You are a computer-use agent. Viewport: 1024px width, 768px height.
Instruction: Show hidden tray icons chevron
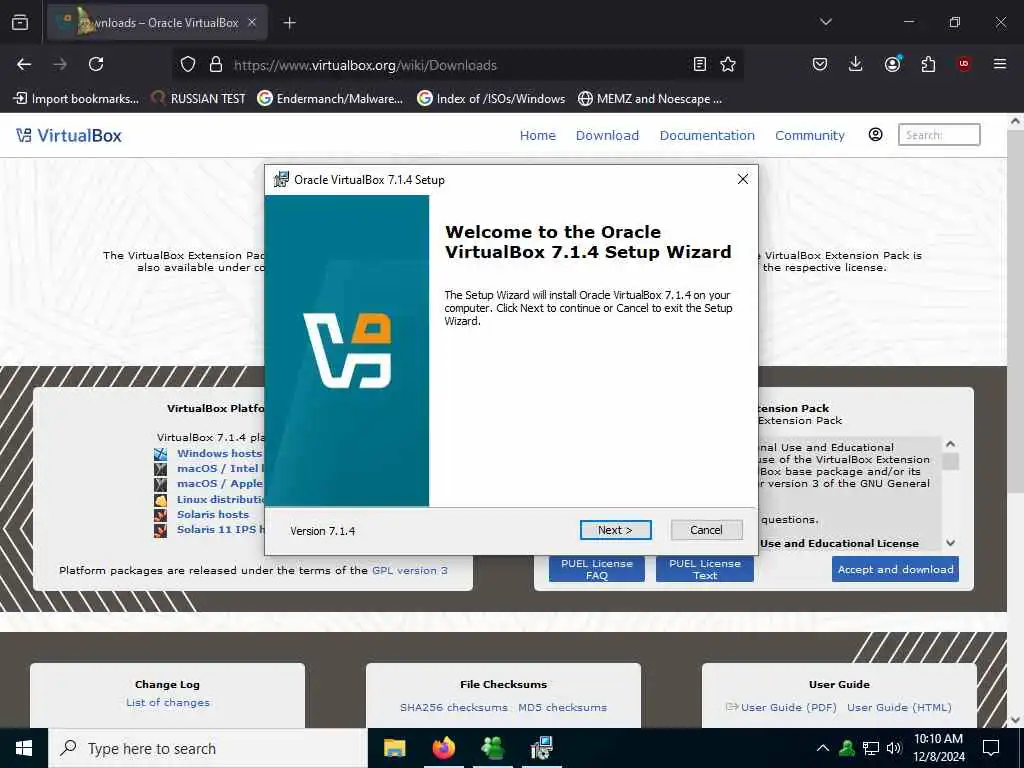tap(823, 748)
